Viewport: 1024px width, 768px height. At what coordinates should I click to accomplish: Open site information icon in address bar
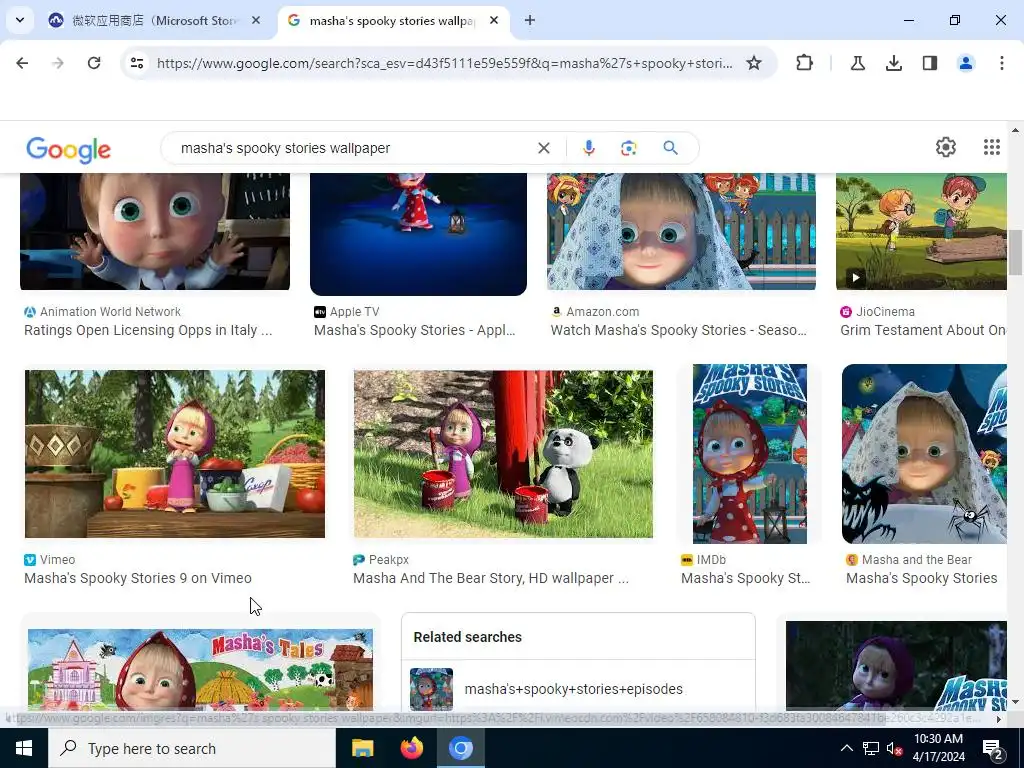point(137,63)
